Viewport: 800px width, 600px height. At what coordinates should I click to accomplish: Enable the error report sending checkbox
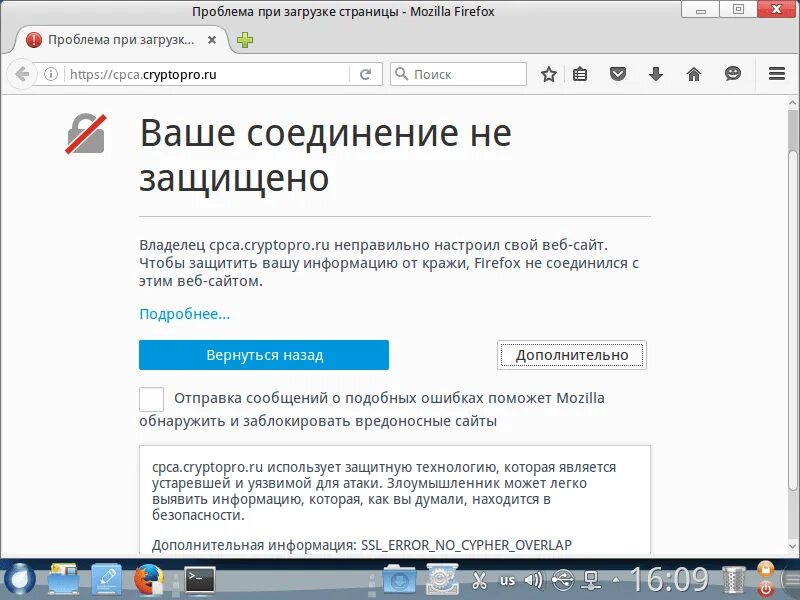click(152, 399)
